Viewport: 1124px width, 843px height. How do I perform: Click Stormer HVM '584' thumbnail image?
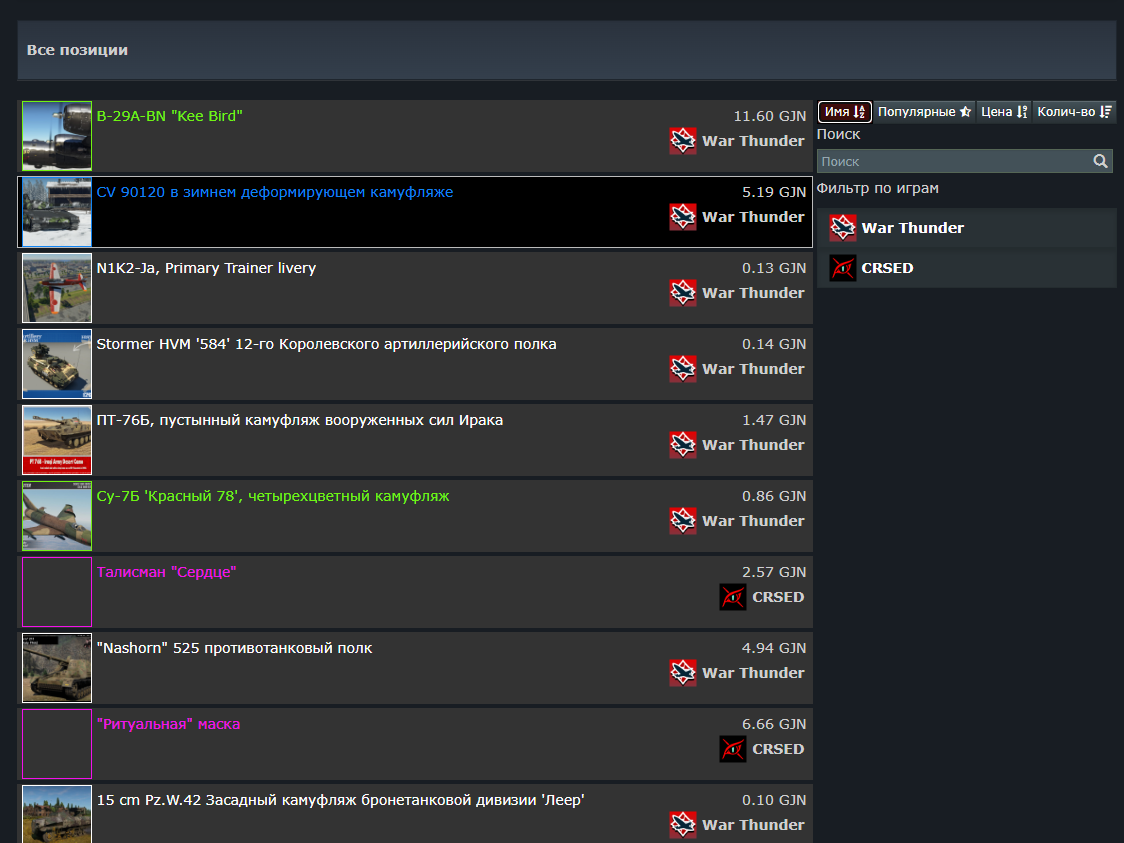point(57,364)
